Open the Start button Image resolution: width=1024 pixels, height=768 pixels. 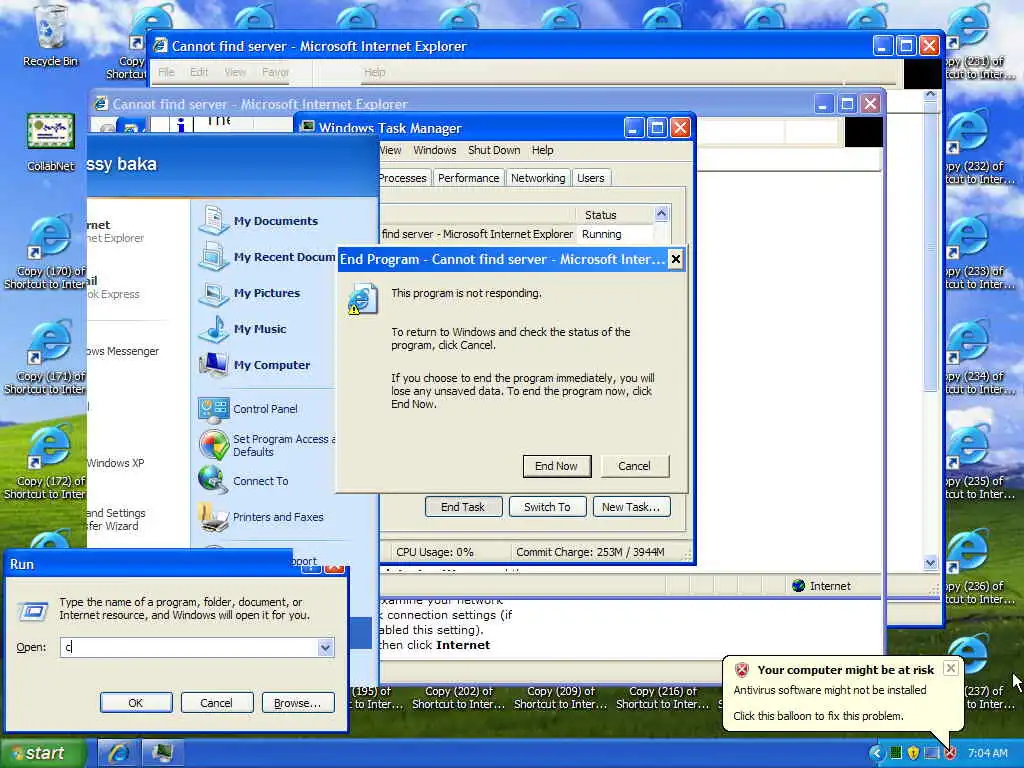(x=43, y=753)
